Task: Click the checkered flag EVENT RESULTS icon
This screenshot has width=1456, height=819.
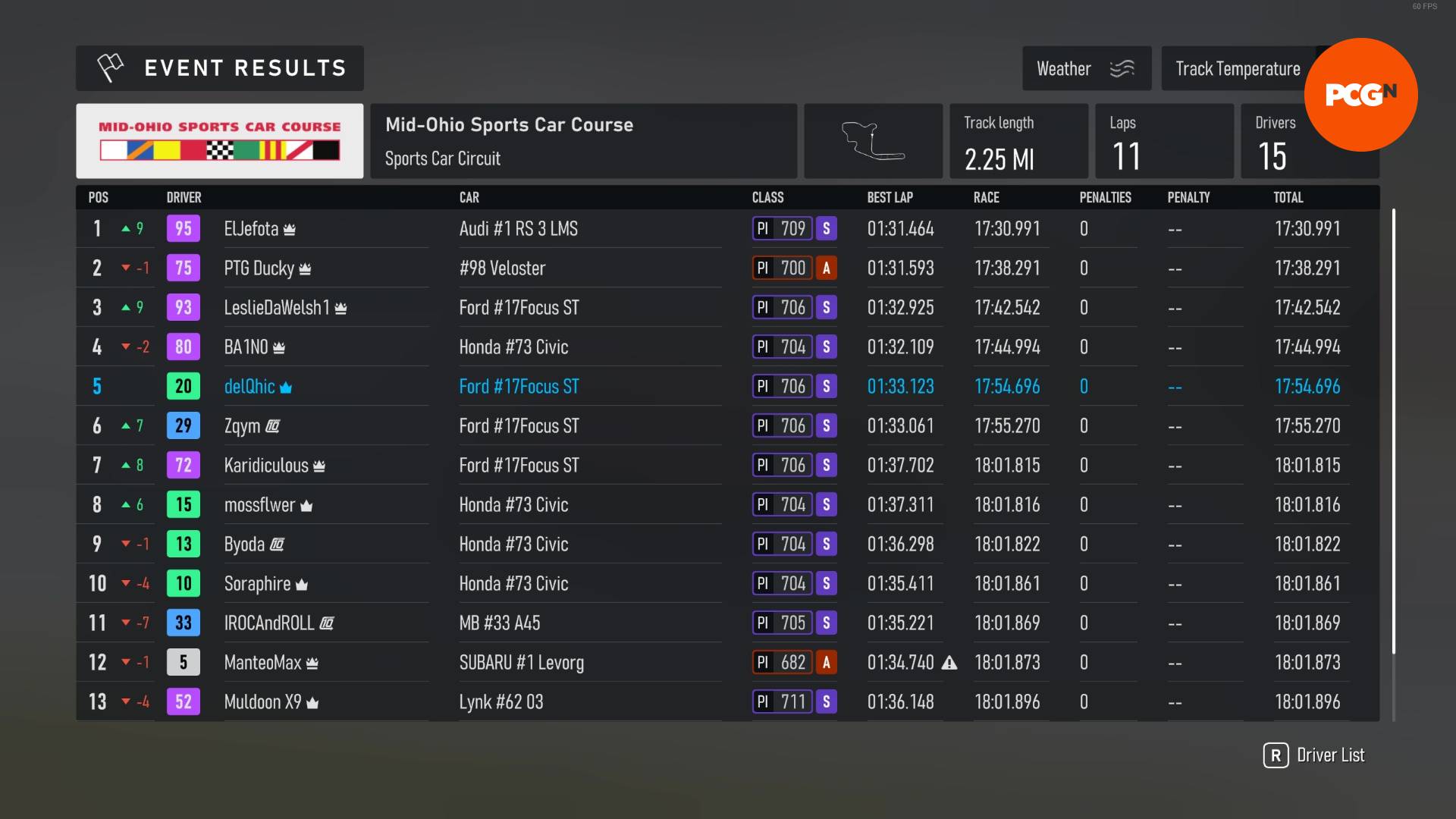Action: (109, 67)
